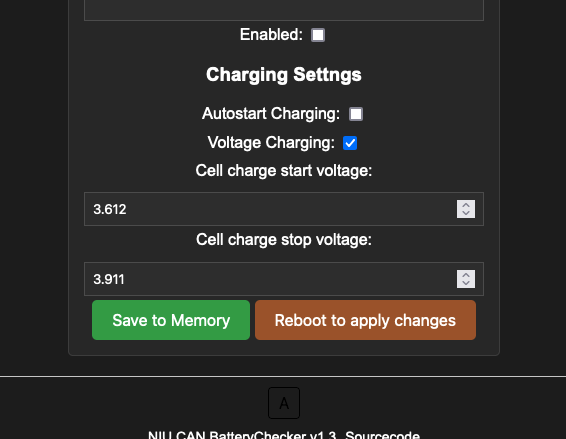This screenshot has width=566, height=439.
Task: Decrement the cell charge start voltage with the down arrow
Action: click(466, 213)
